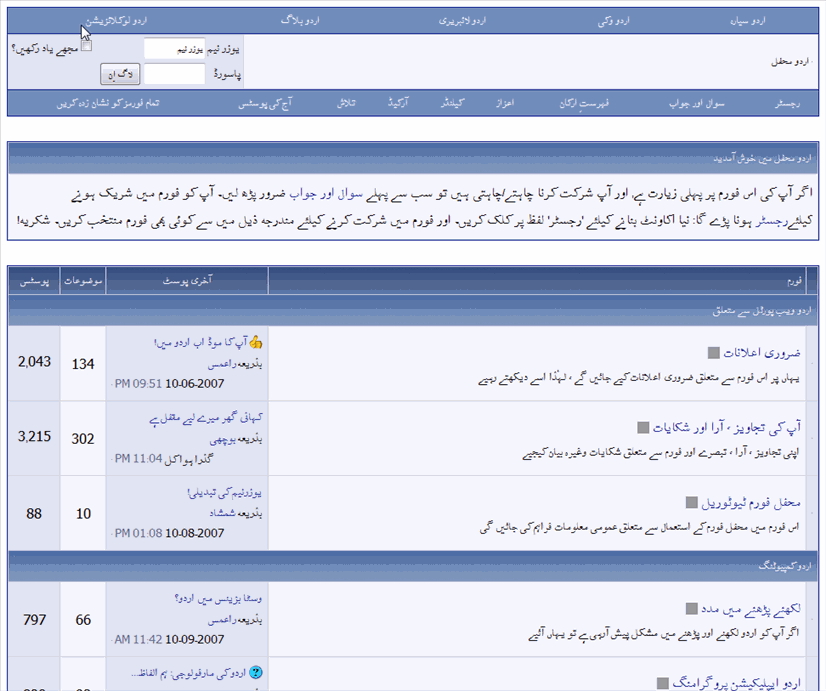Focus the پاسورڈ password input field
The image size is (826, 691).
174,74
